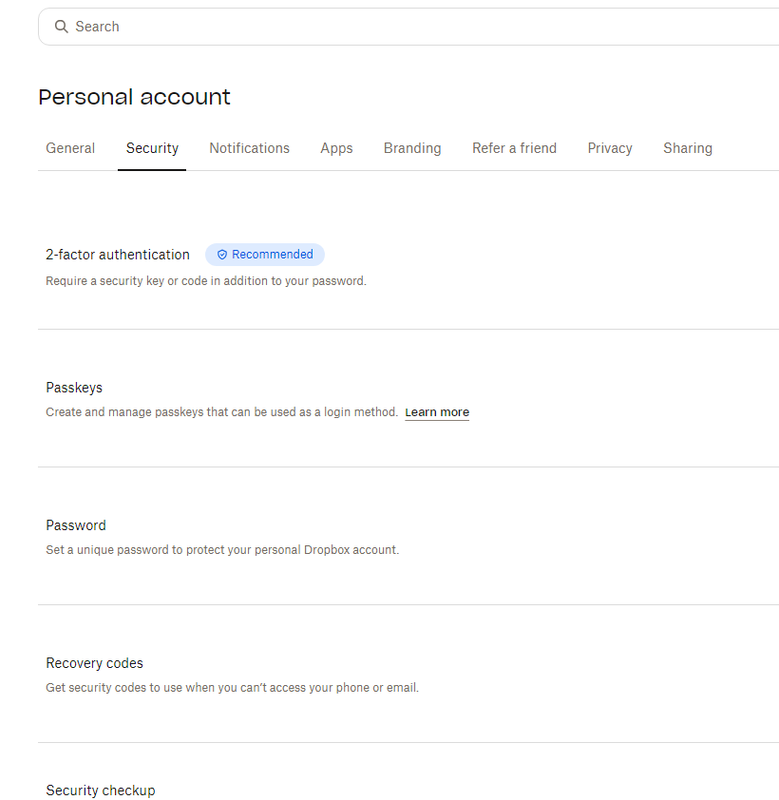The height and width of the screenshot is (800, 779).
Task: Focus the Search input field
Action: (400, 27)
